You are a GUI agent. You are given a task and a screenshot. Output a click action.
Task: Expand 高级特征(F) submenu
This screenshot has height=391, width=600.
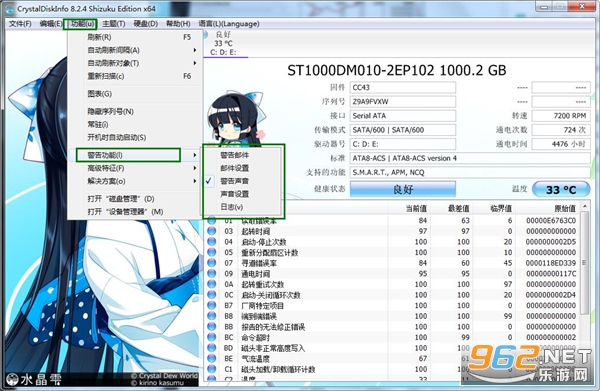point(134,168)
